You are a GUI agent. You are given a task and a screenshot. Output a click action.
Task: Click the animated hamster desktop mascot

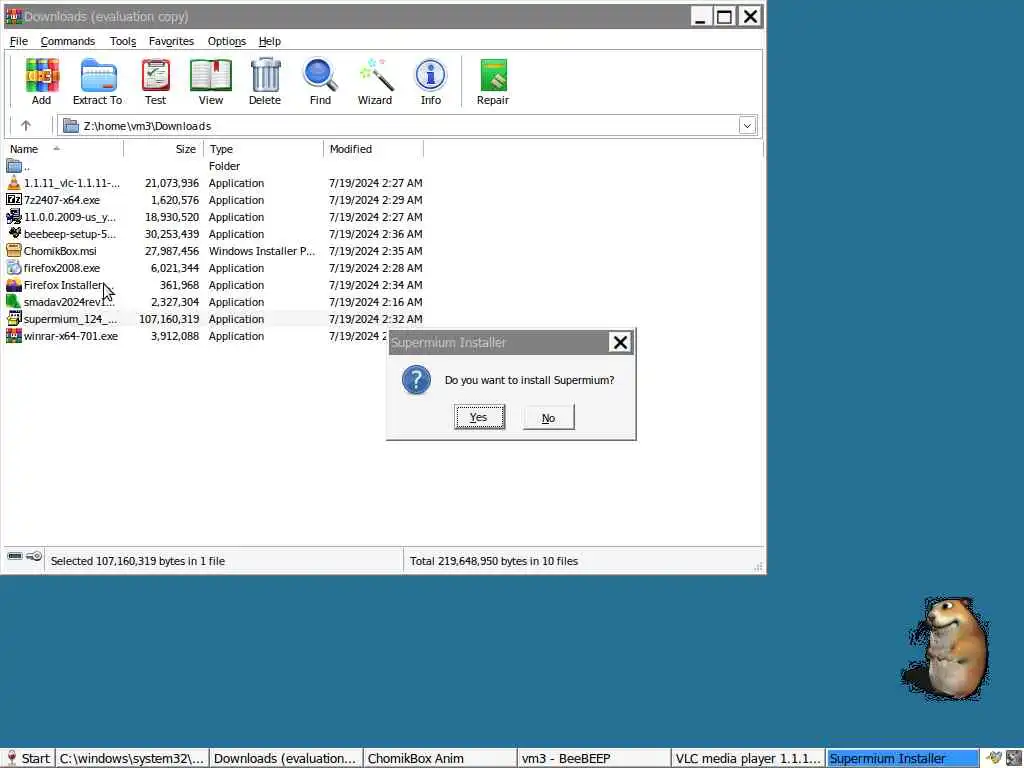pos(946,647)
